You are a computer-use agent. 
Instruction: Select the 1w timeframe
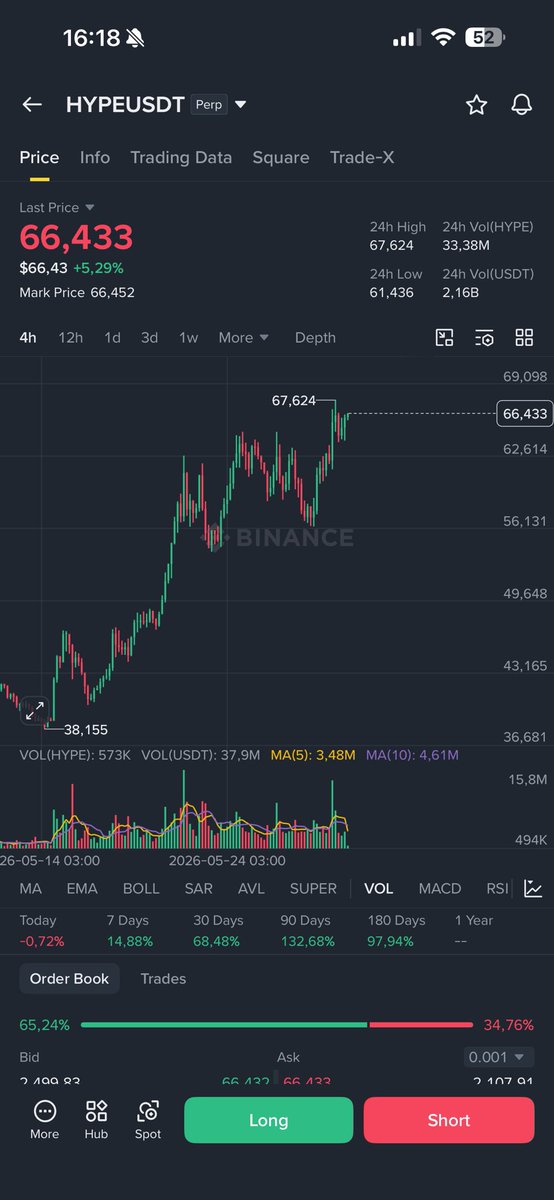[x=188, y=338]
